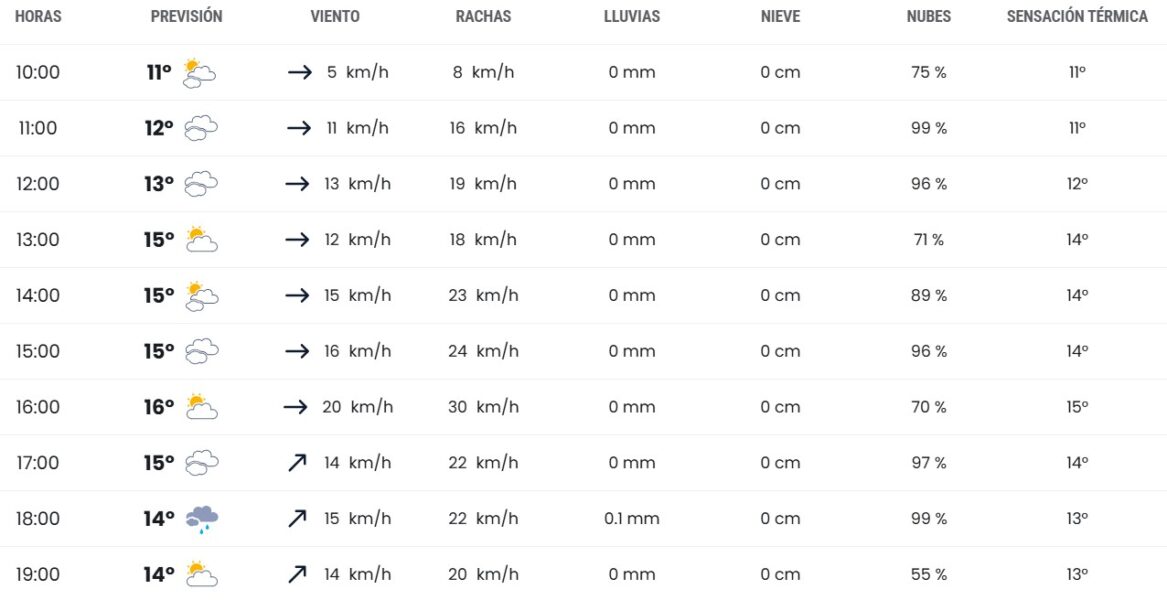This screenshot has width=1167, height=600.
Task: Click the HORAS column header
Action: 38,17
